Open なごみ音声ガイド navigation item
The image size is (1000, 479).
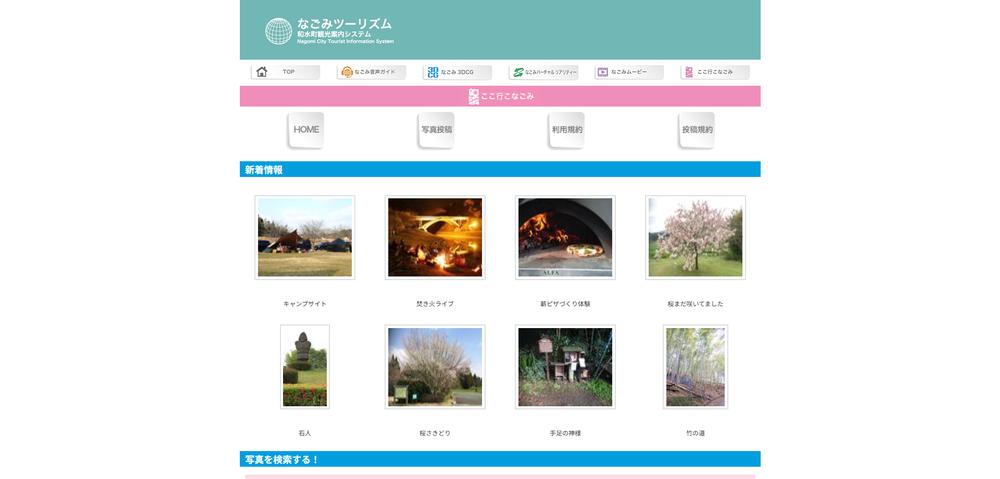coord(371,72)
